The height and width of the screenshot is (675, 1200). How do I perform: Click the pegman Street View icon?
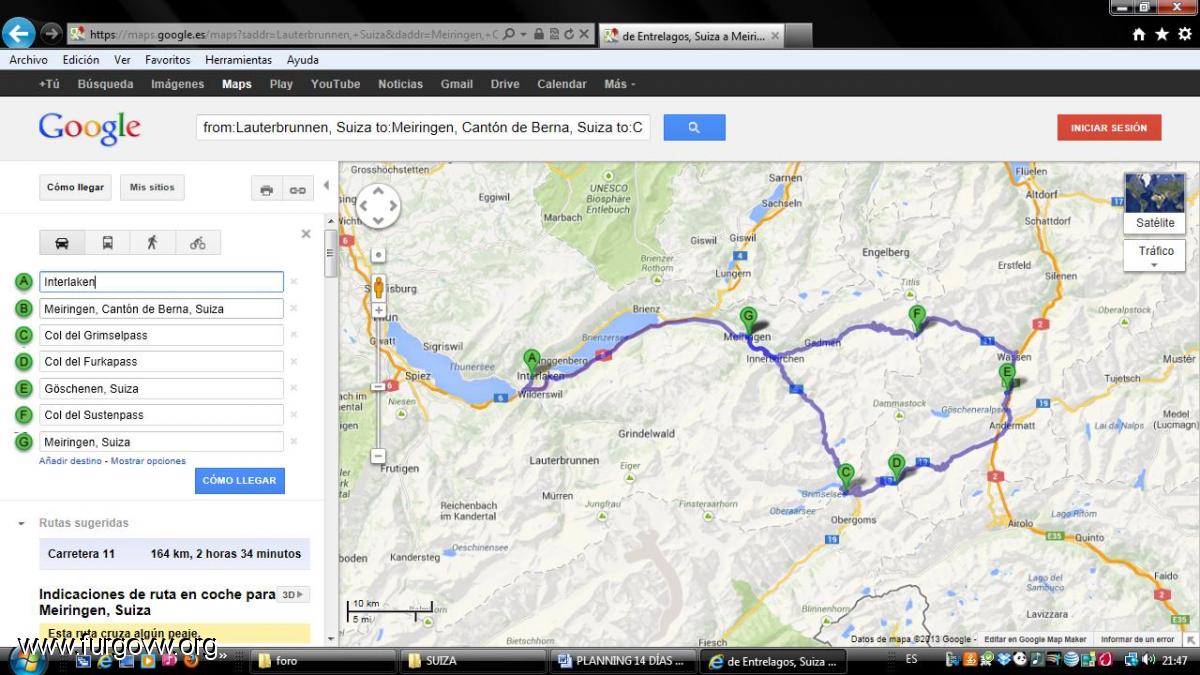click(379, 285)
